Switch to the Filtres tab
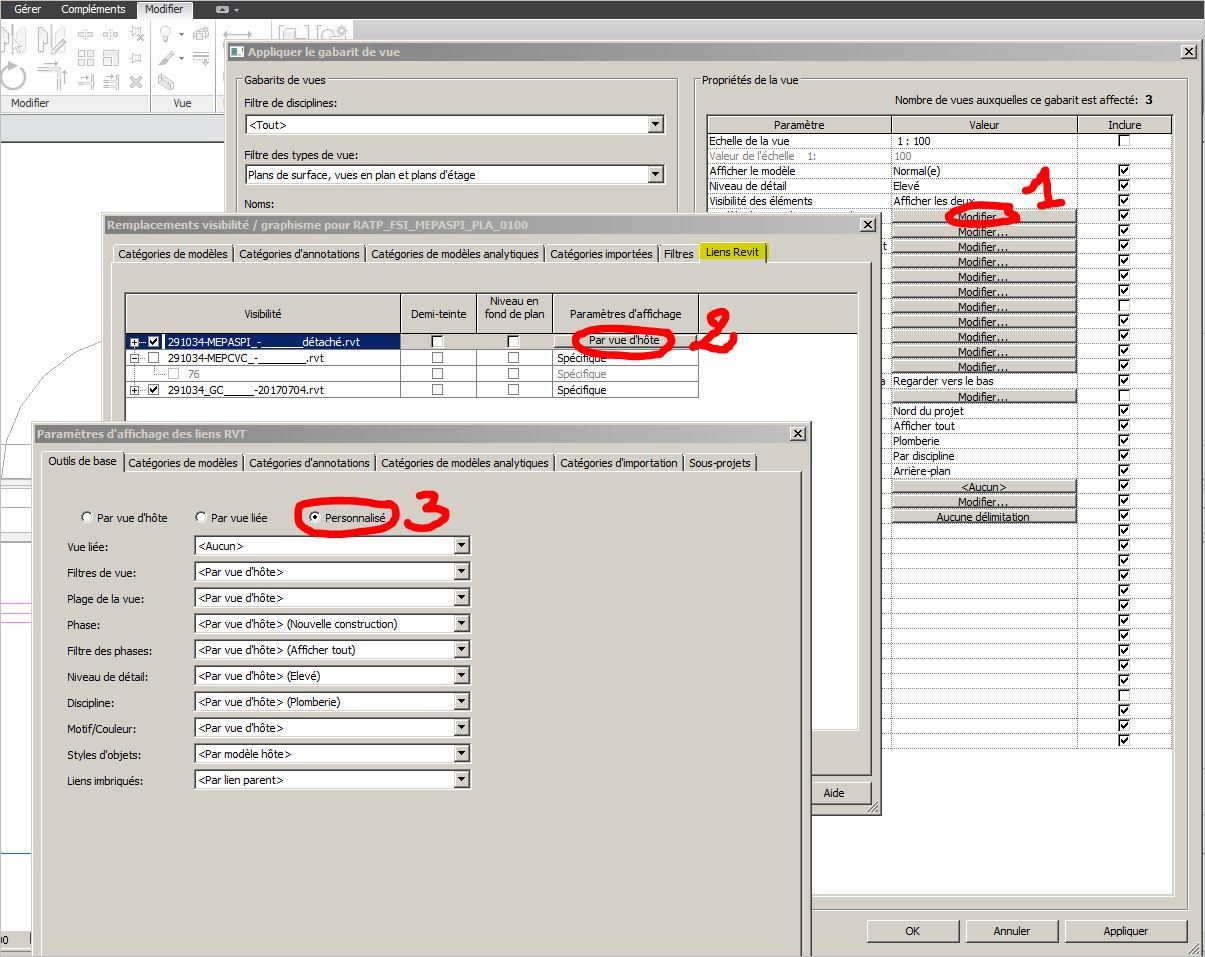Screen dimensions: 1205x957 678,254
